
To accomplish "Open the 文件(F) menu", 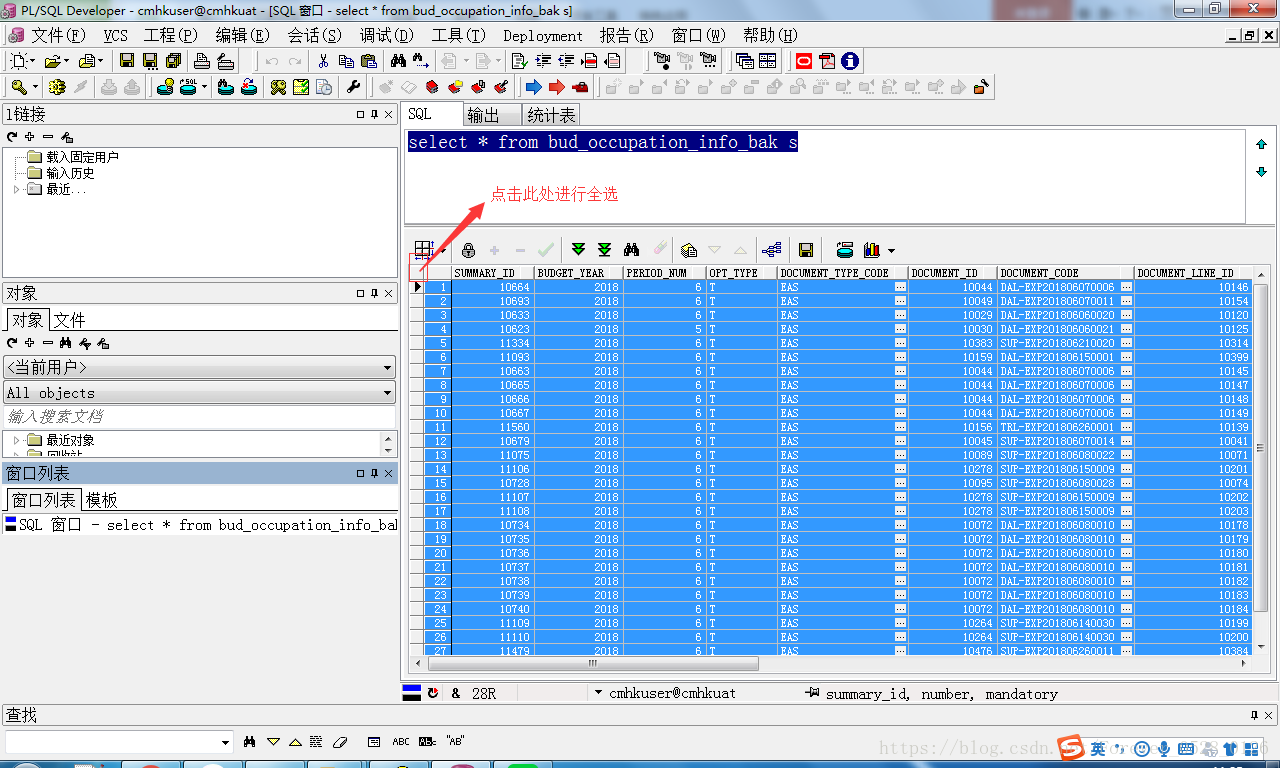I will [58, 35].
